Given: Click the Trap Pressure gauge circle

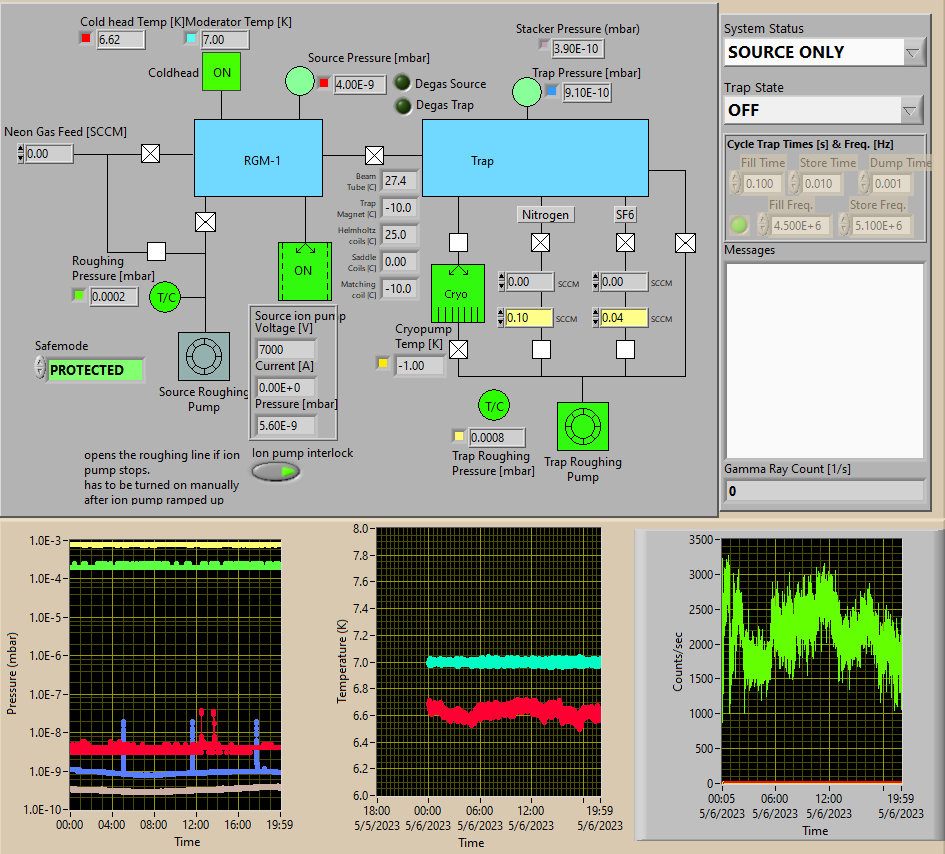Looking at the screenshot, I should point(526,92).
